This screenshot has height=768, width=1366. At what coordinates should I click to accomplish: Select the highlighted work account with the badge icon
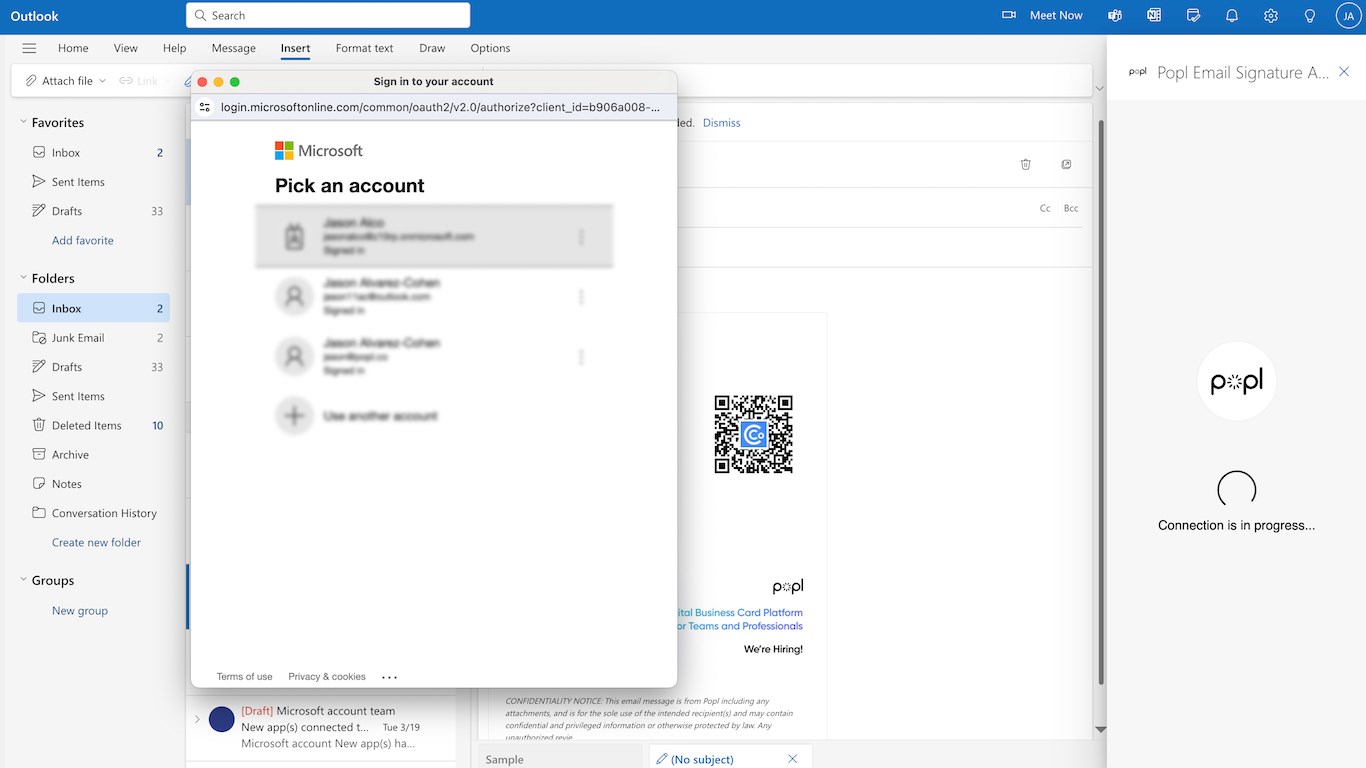(434, 237)
